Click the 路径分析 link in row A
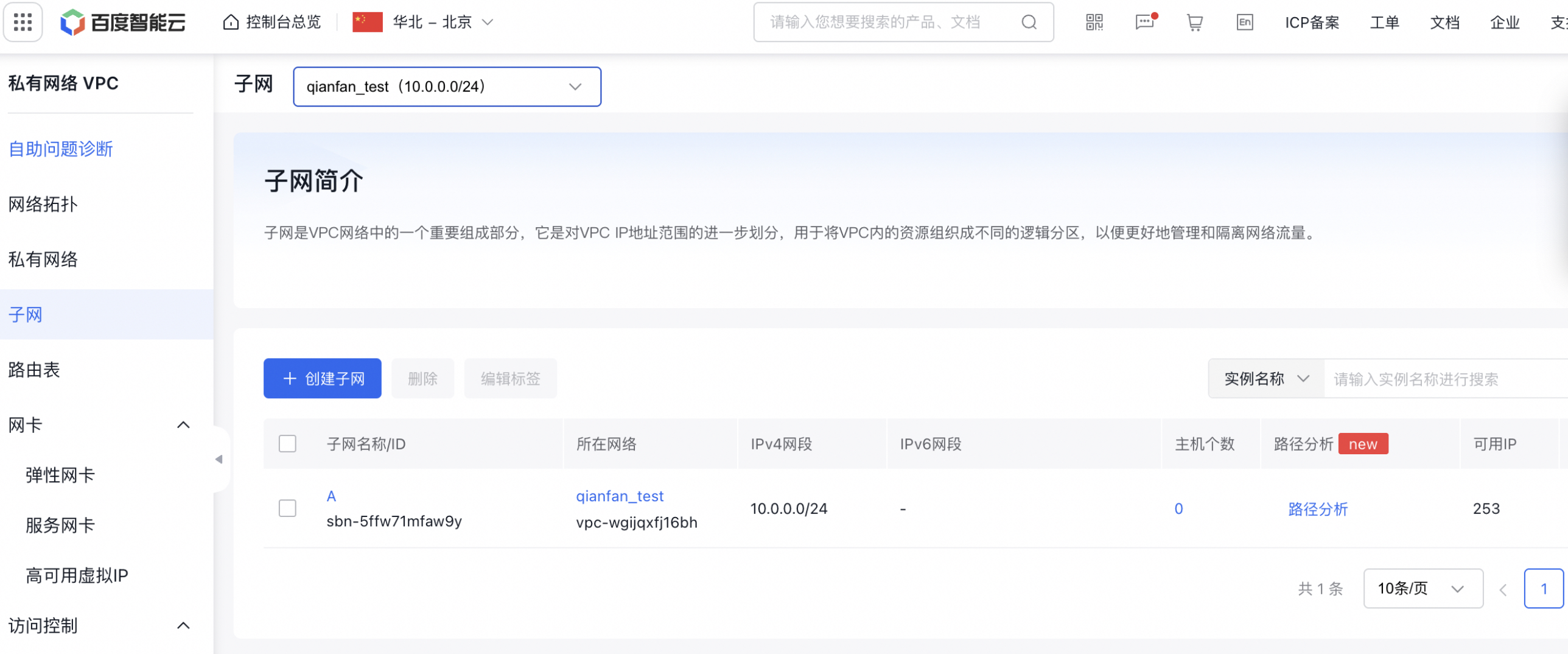Viewport: 1568px width, 654px height. point(1318,509)
